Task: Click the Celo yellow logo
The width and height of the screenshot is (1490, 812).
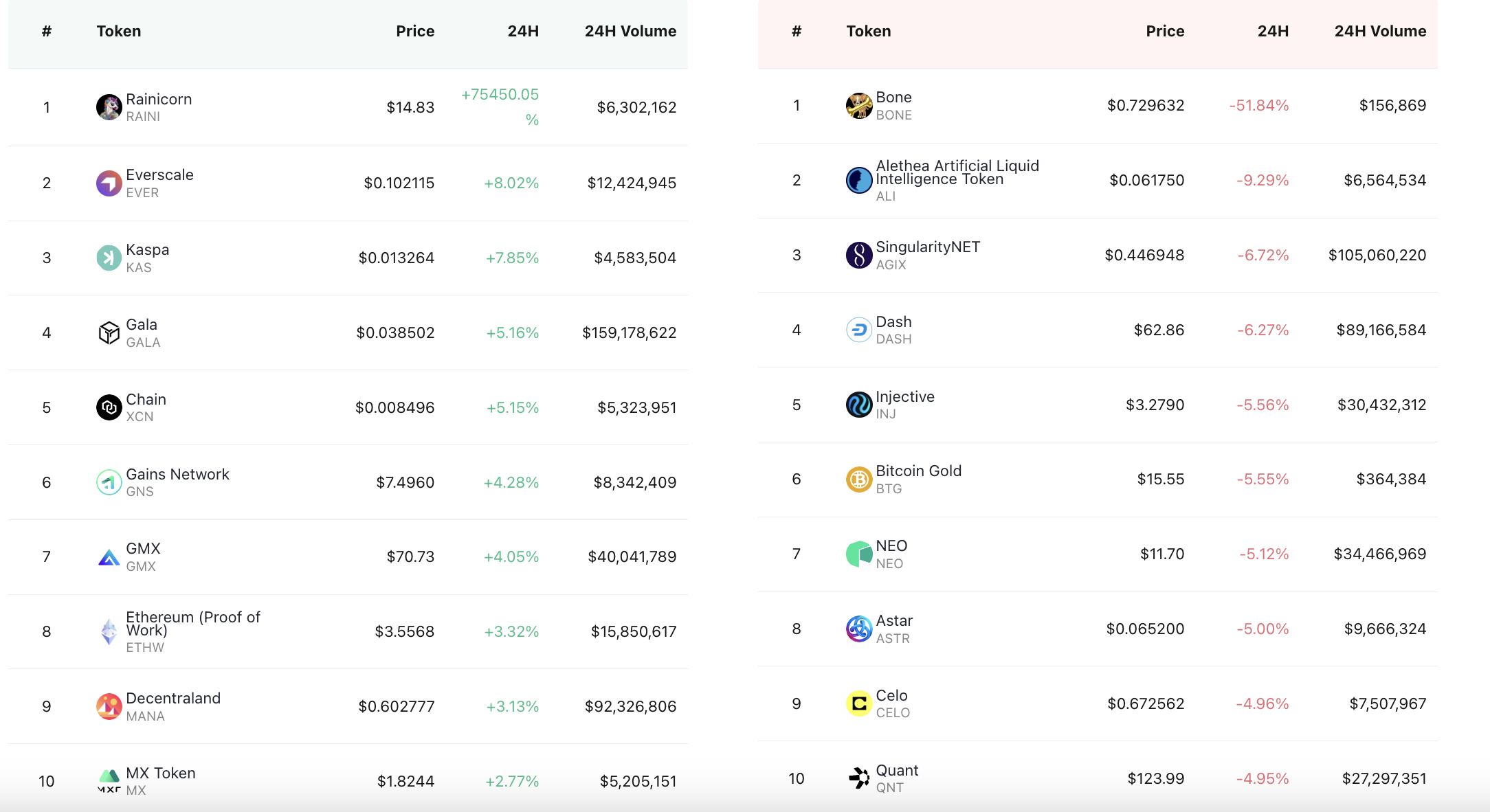Action: pyautogui.click(x=859, y=703)
